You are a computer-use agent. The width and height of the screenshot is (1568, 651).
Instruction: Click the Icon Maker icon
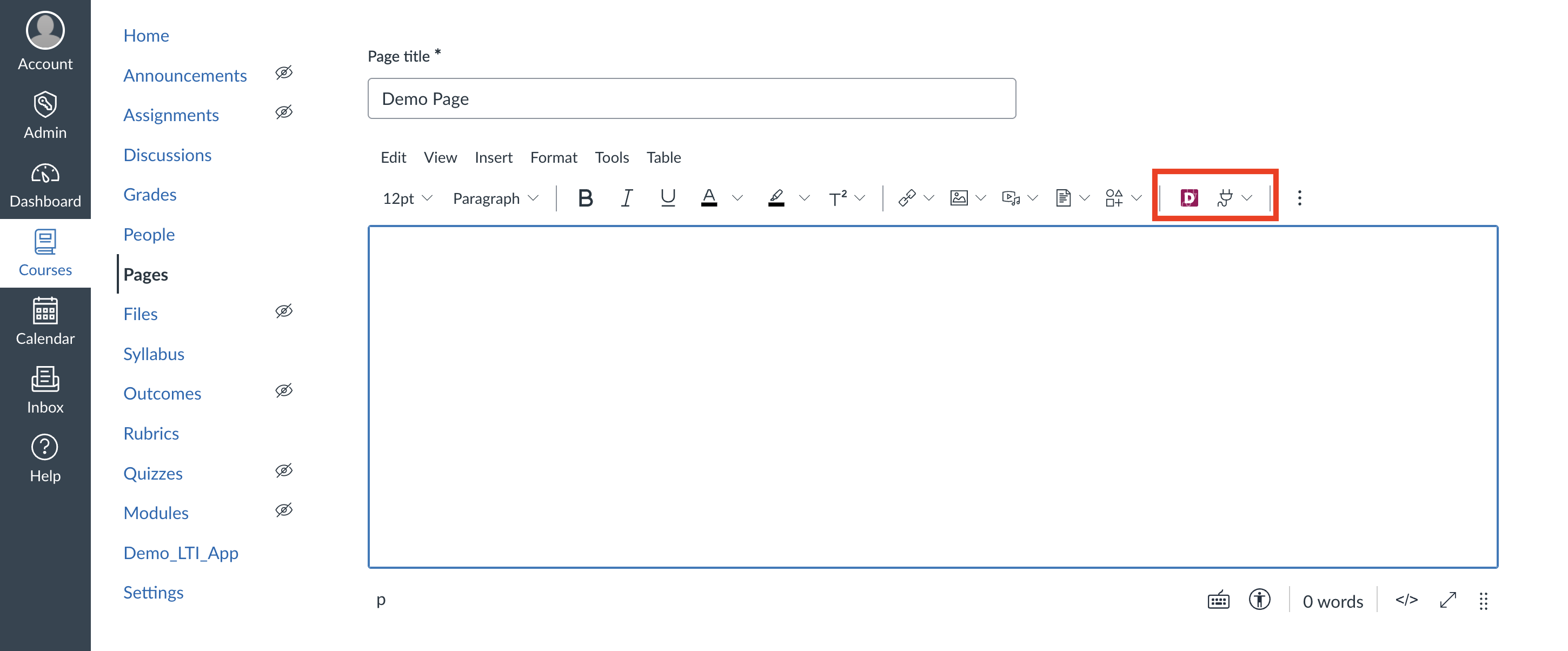[x=1116, y=197]
